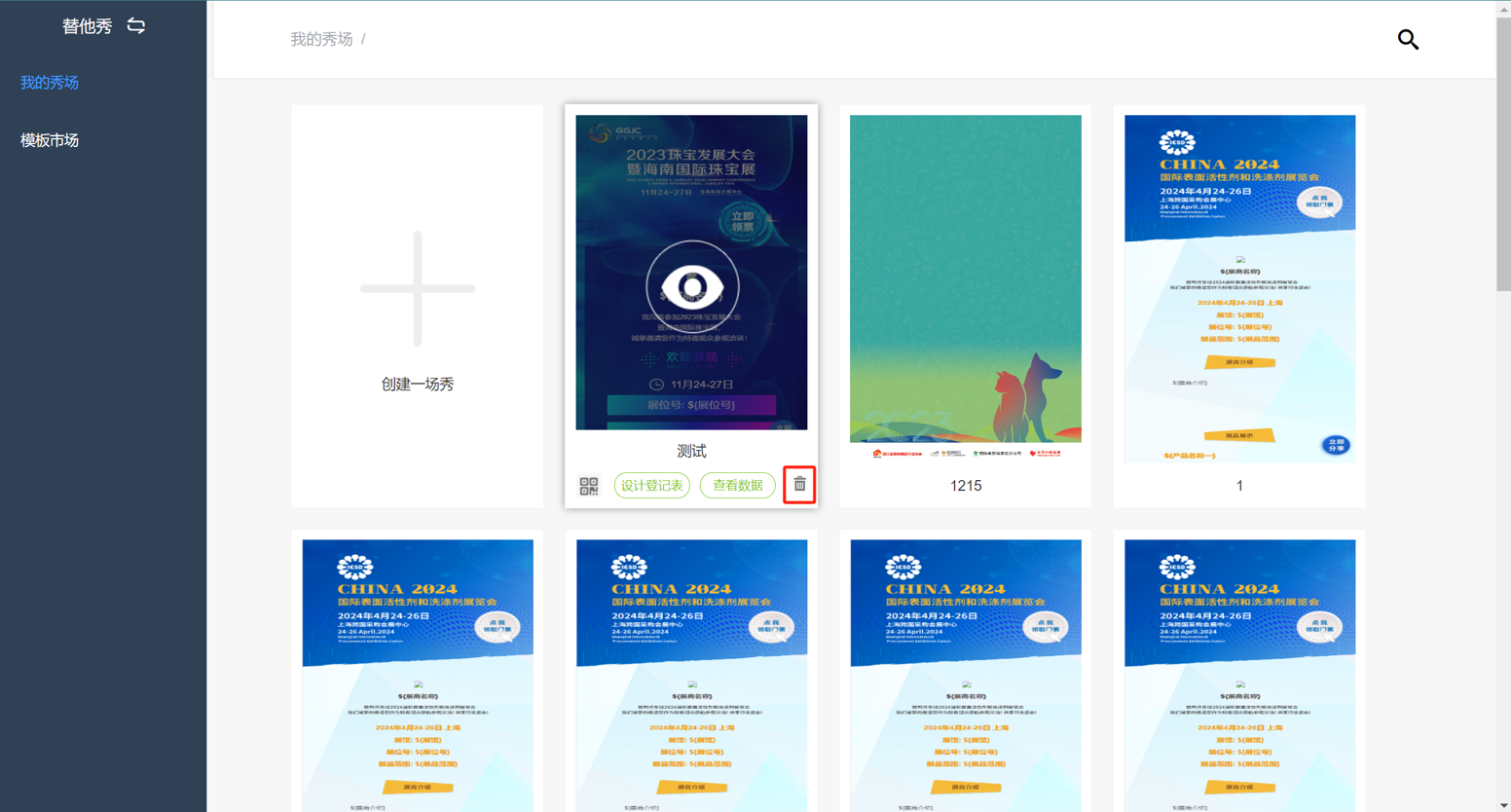Open 模板市场 in sidebar
Viewport: 1511px width, 812px height.
point(50,140)
